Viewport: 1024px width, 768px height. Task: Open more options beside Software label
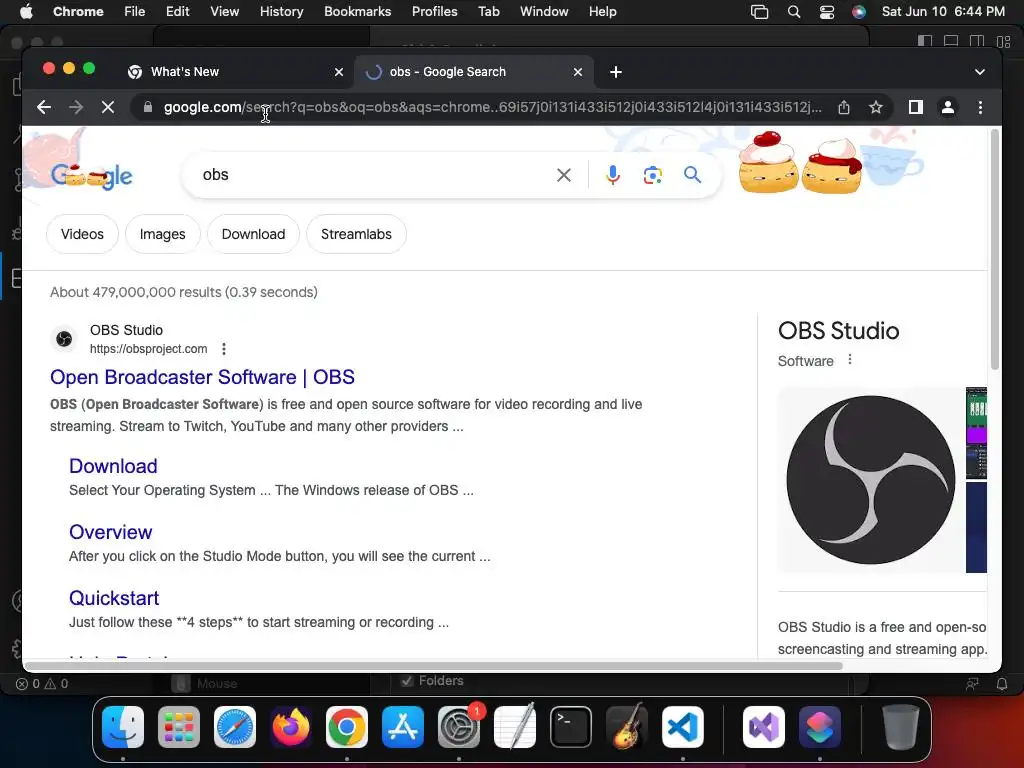tap(850, 359)
